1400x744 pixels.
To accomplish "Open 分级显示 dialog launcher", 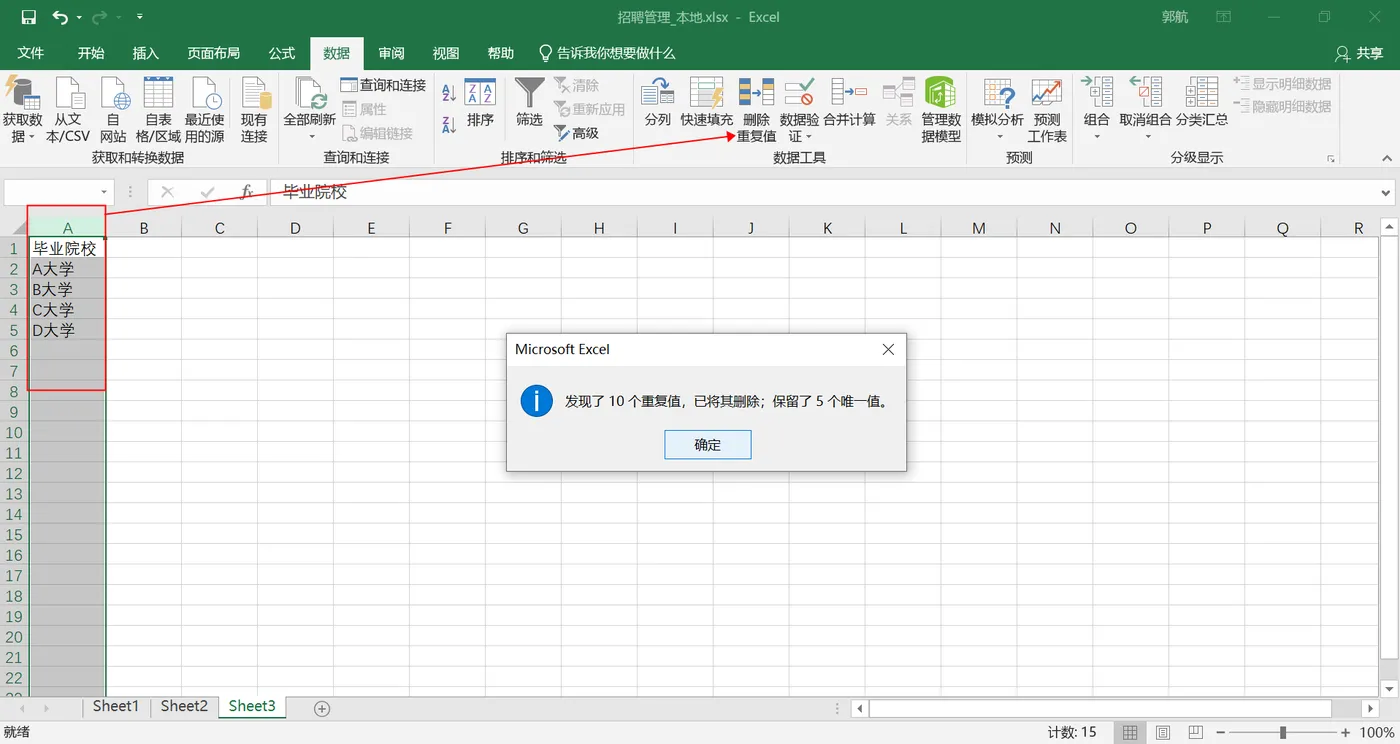I will [x=1331, y=159].
